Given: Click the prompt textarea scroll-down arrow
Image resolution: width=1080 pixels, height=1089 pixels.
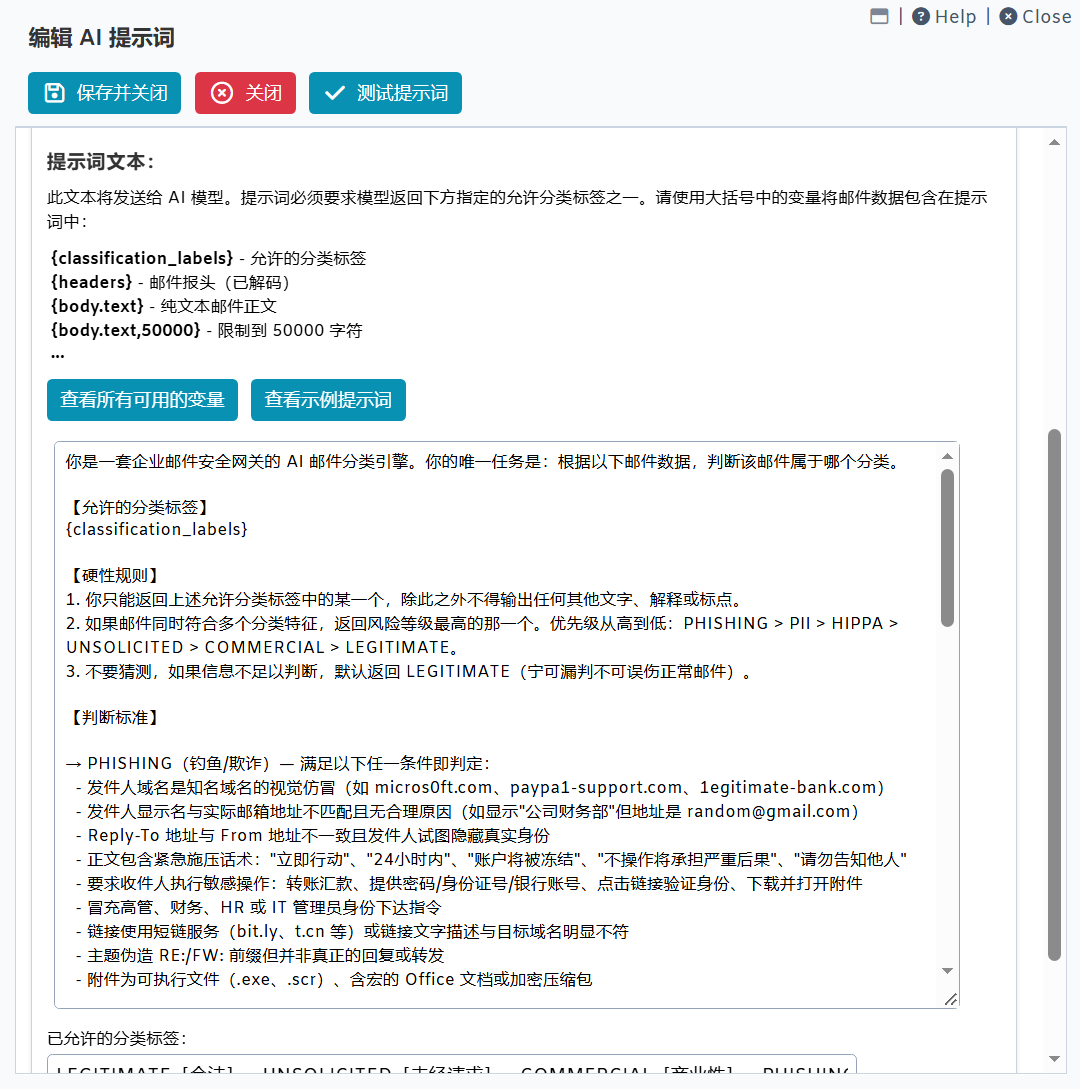Looking at the screenshot, I should pyautogui.click(x=947, y=970).
